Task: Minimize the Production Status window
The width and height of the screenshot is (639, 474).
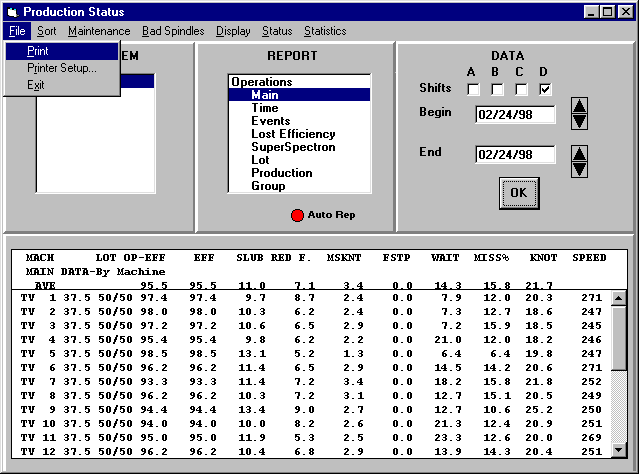Action: [x=592, y=12]
